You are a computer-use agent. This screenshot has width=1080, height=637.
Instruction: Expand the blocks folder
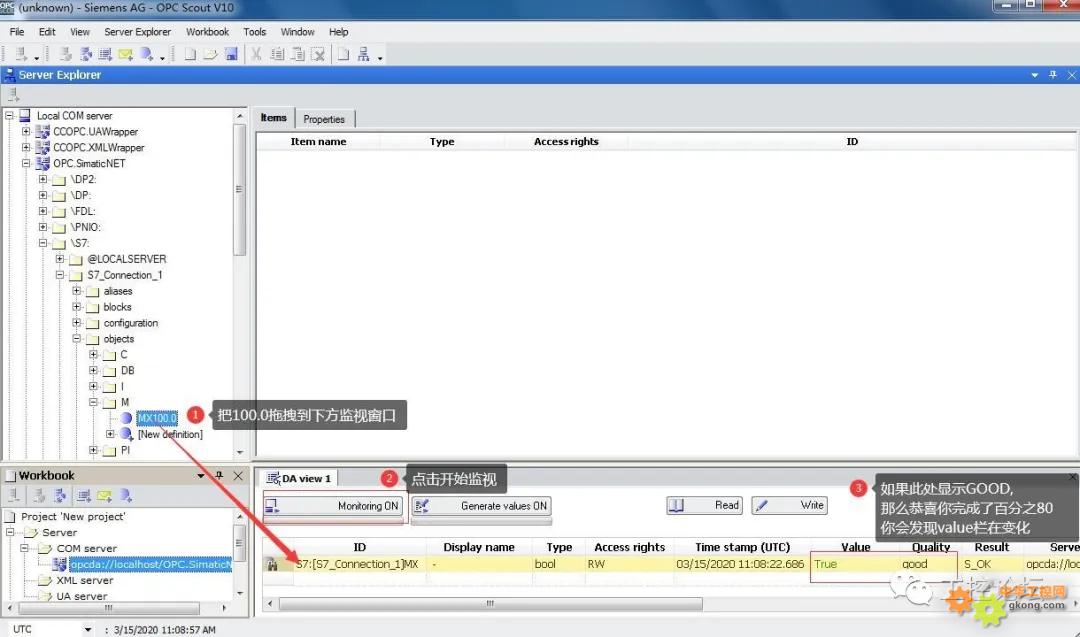76,306
